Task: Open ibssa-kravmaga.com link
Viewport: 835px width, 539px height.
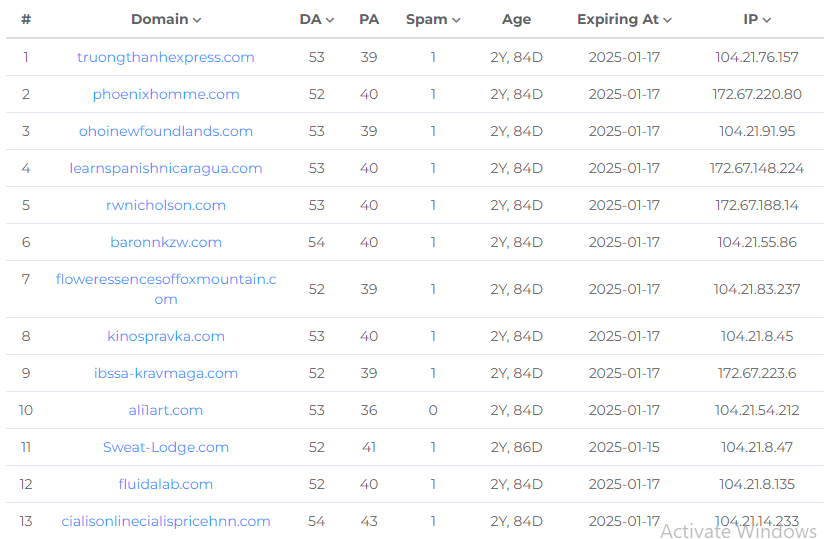Action: 166,373
